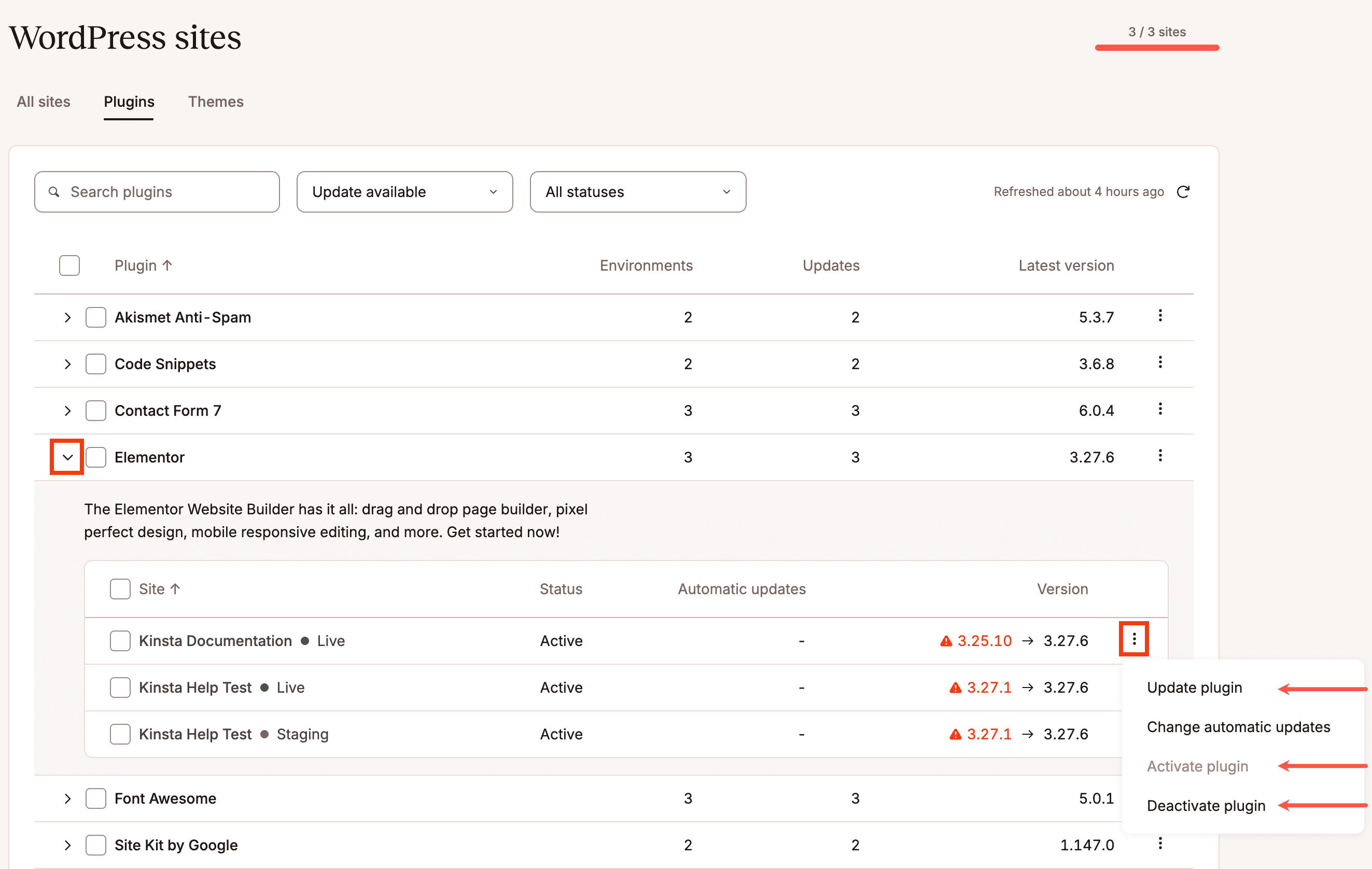Sort by the Latest version column header
Screen dimensions: 1372x869
click(1066, 265)
